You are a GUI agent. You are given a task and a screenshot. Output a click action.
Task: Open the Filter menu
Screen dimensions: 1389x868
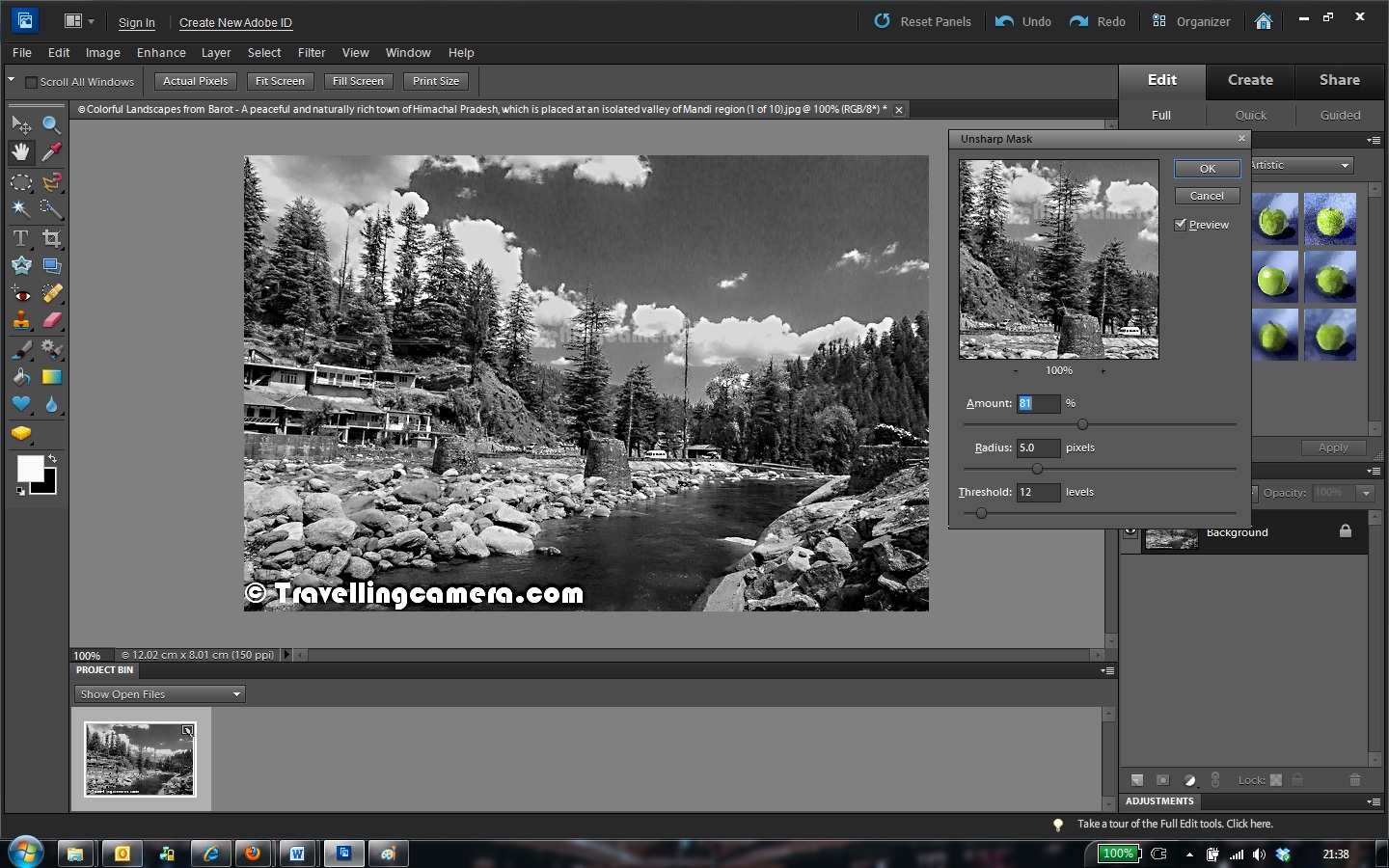(312, 53)
